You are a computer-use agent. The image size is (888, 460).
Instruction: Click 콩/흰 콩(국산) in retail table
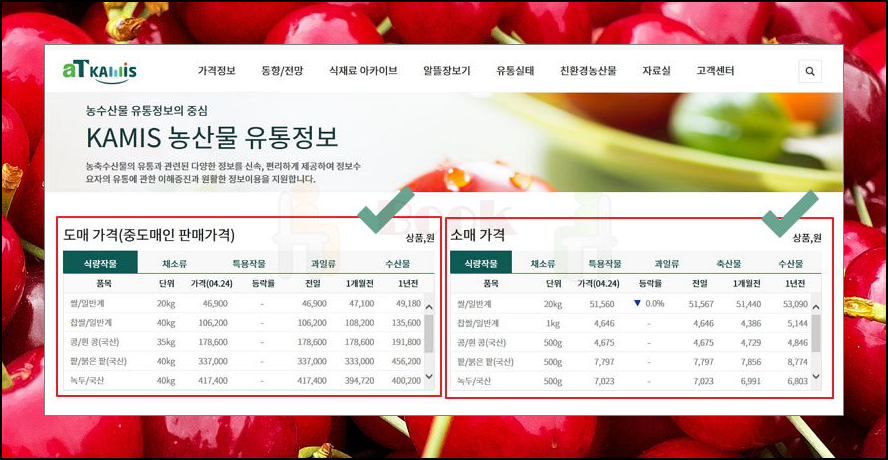coord(481,342)
